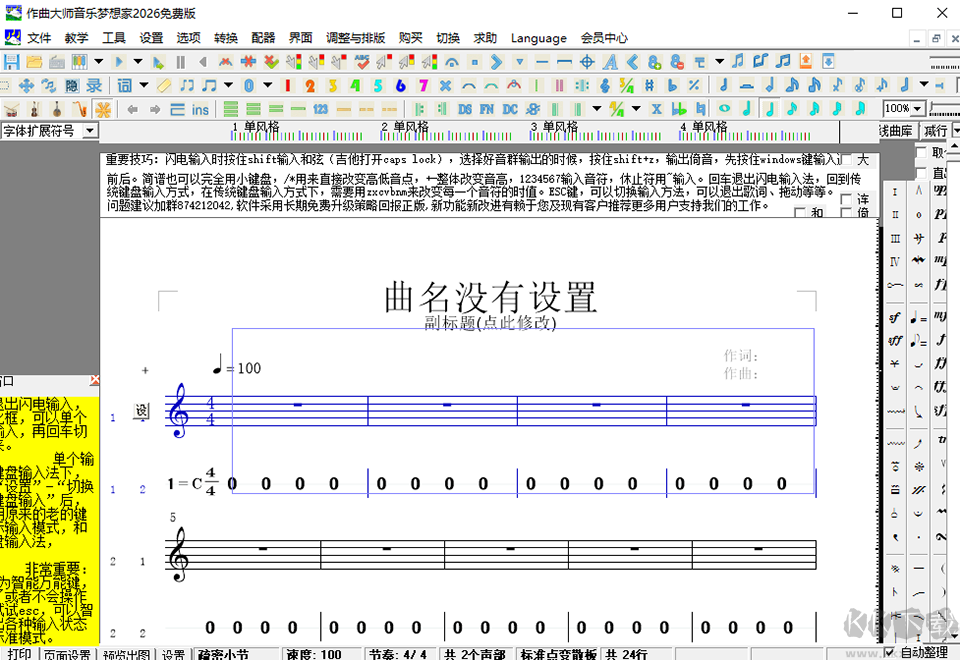Click the 减行 button
The width and height of the screenshot is (960, 660).
935,130
